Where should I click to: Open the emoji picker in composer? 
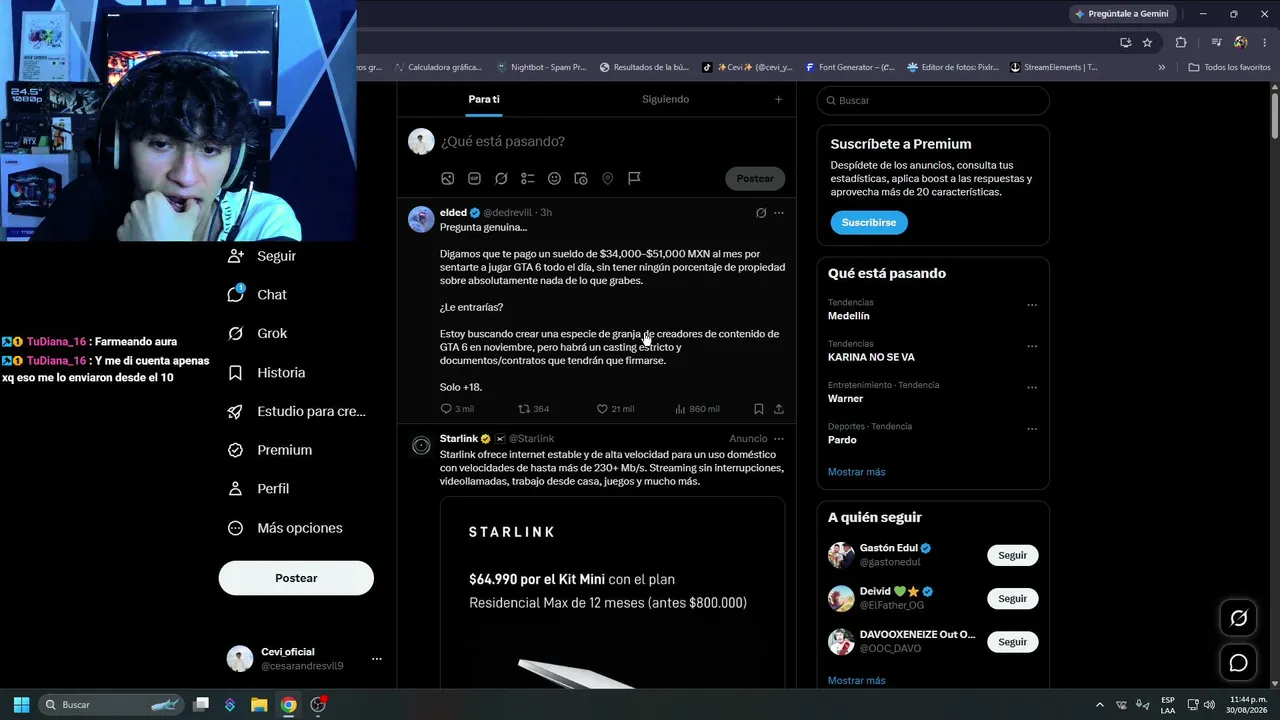(x=554, y=178)
